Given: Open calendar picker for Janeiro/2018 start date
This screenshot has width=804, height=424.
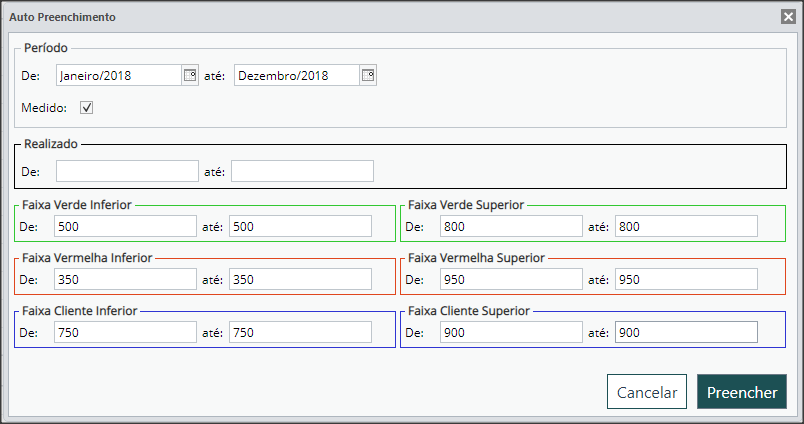Looking at the screenshot, I should [190, 75].
